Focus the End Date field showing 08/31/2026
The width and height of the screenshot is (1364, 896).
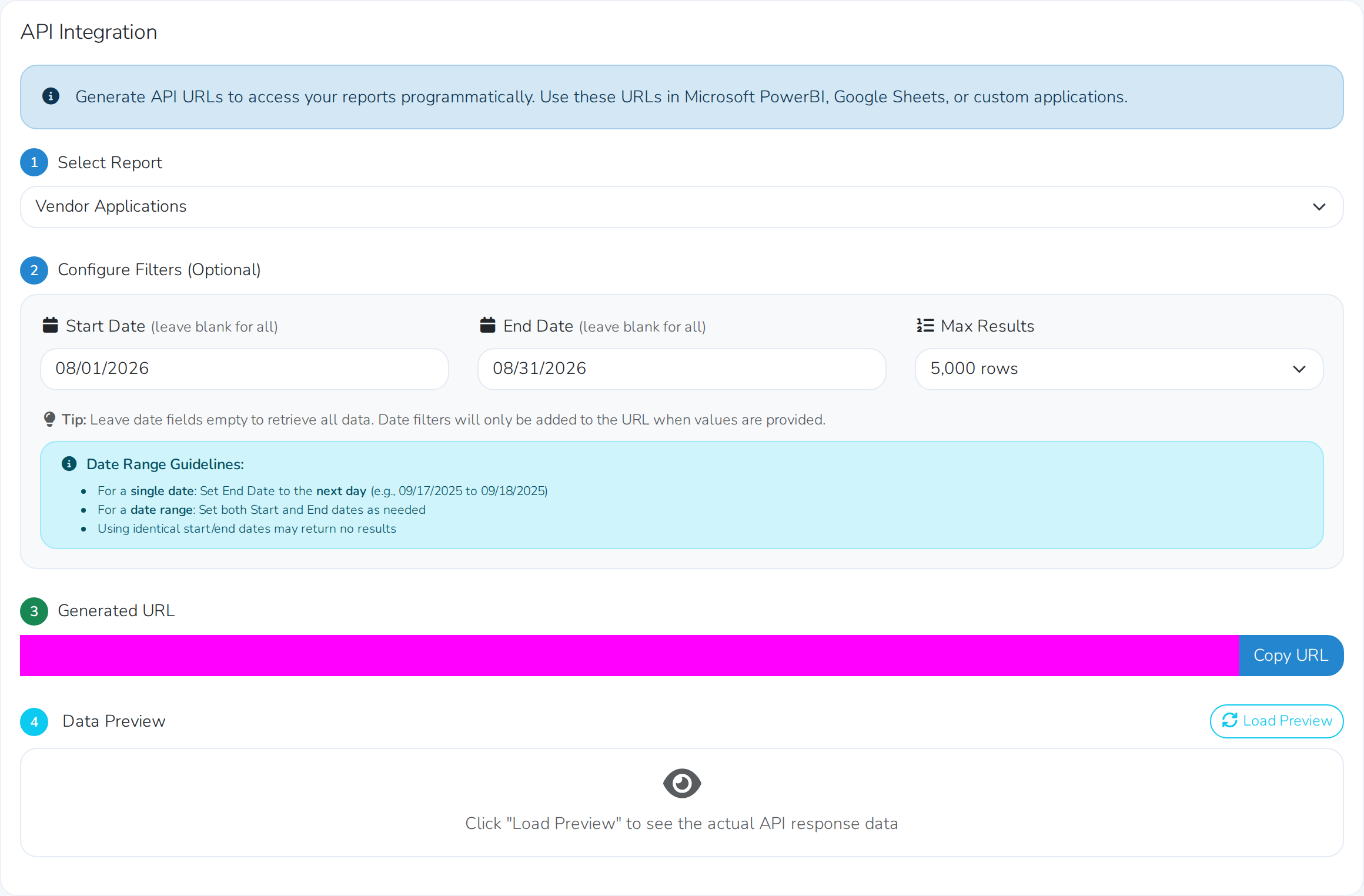pyautogui.click(x=682, y=369)
